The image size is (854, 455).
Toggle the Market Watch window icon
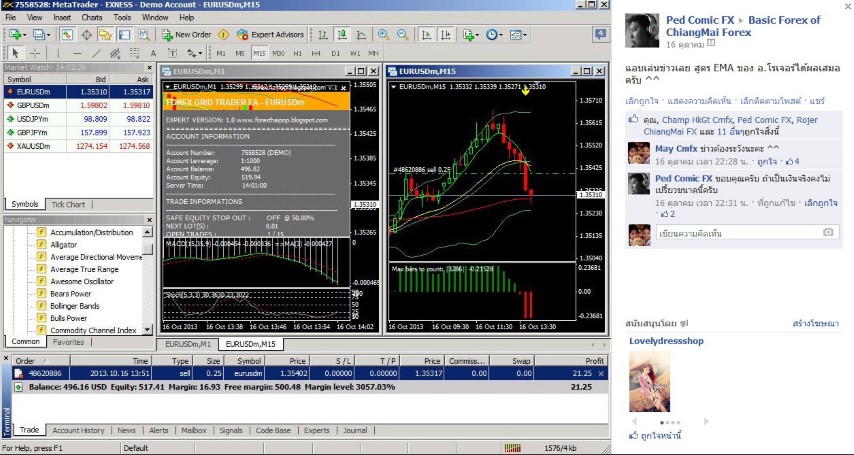[67, 34]
